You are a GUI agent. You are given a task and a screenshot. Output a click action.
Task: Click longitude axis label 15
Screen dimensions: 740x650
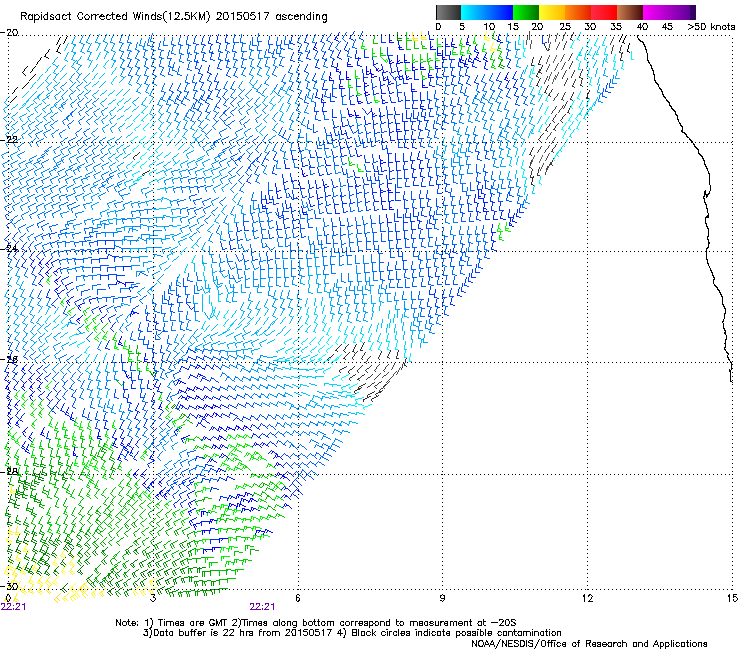pos(732,598)
